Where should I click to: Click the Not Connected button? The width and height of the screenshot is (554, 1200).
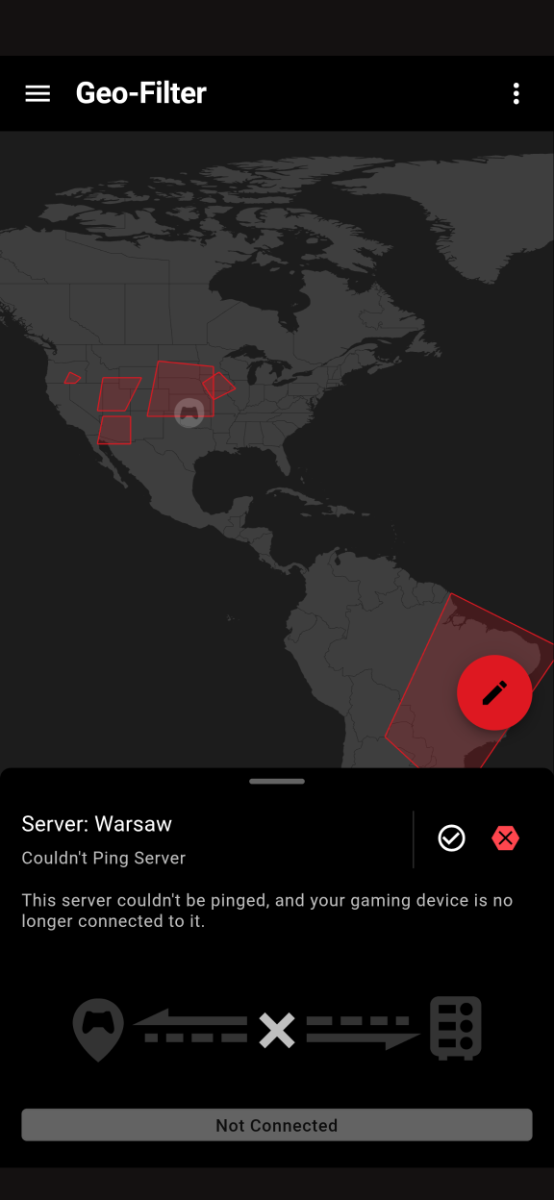click(x=277, y=1125)
